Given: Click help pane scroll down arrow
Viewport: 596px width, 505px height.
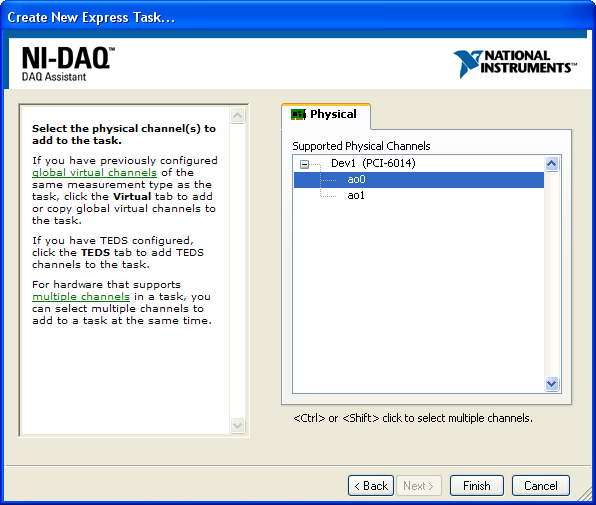Looking at the screenshot, I should [238, 425].
